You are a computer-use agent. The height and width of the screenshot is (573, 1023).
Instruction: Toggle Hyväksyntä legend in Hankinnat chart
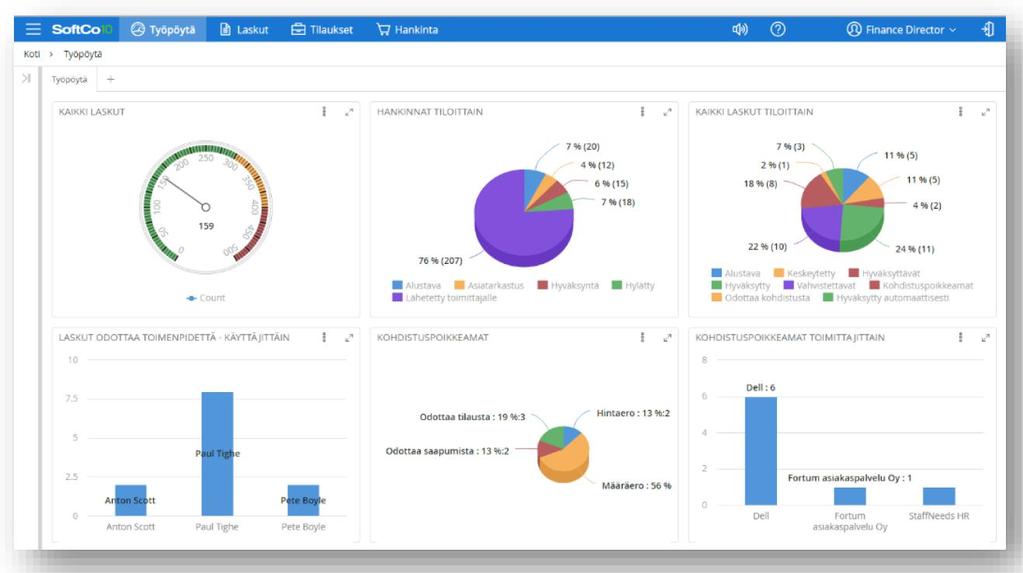(568, 285)
